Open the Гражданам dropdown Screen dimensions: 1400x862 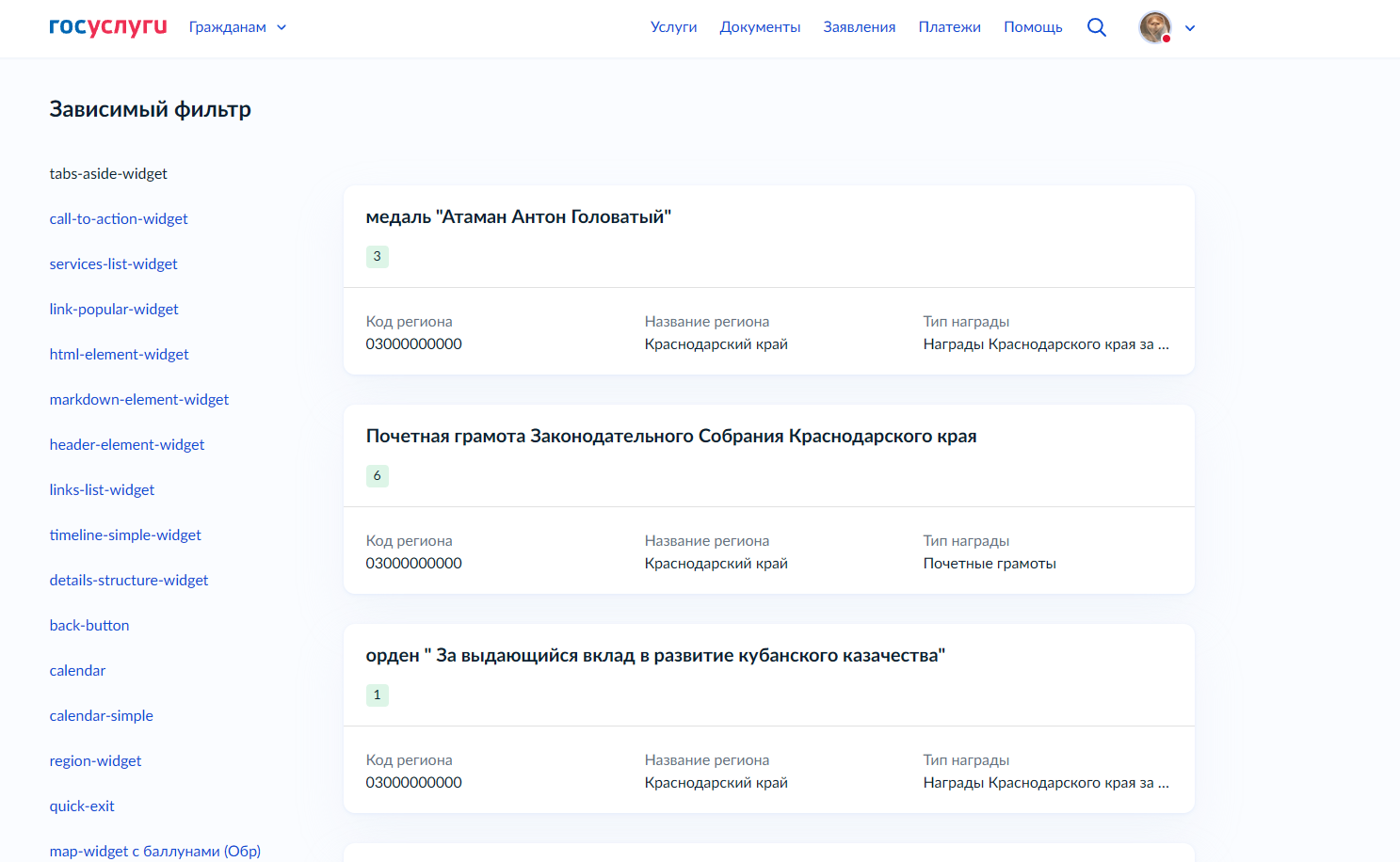click(x=237, y=27)
